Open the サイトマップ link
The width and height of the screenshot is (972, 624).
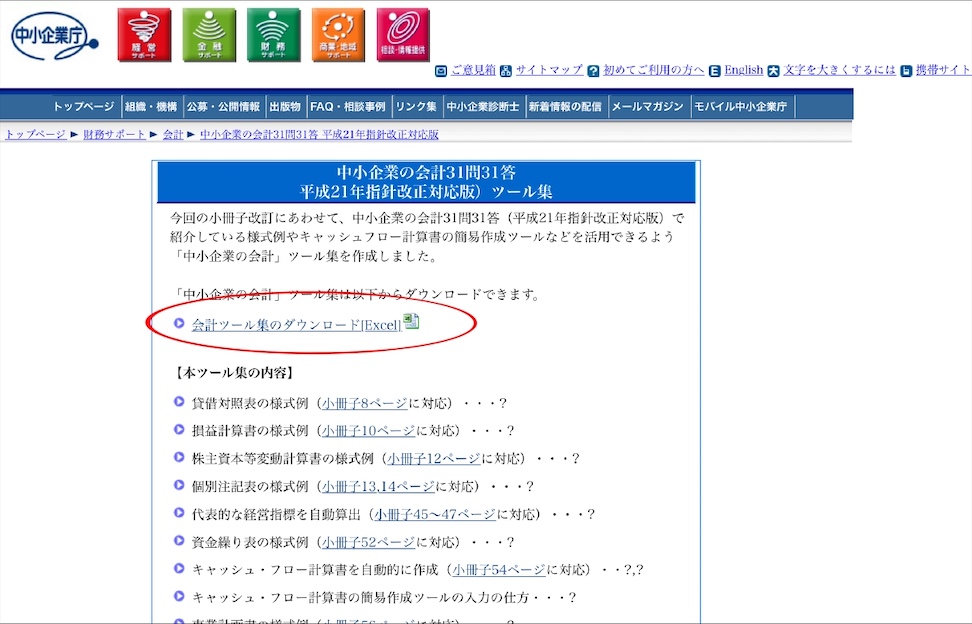pyautogui.click(x=549, y=70)
